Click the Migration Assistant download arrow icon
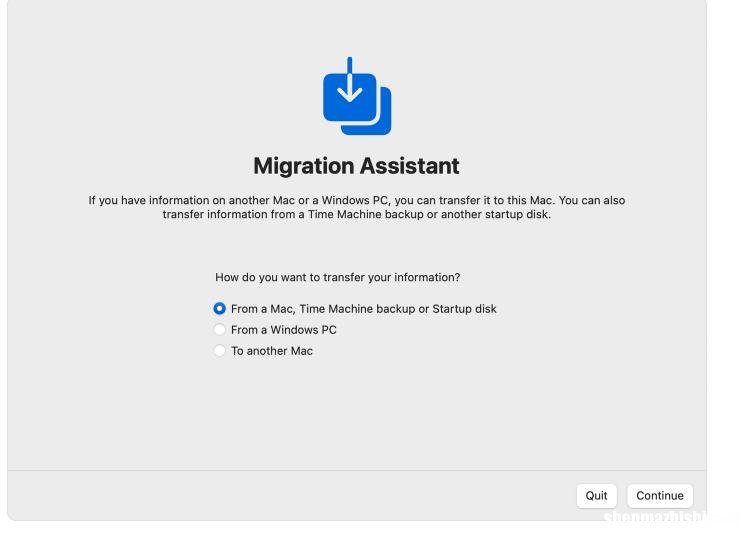The height and width of the screenshot is (534, 752). 357,96
